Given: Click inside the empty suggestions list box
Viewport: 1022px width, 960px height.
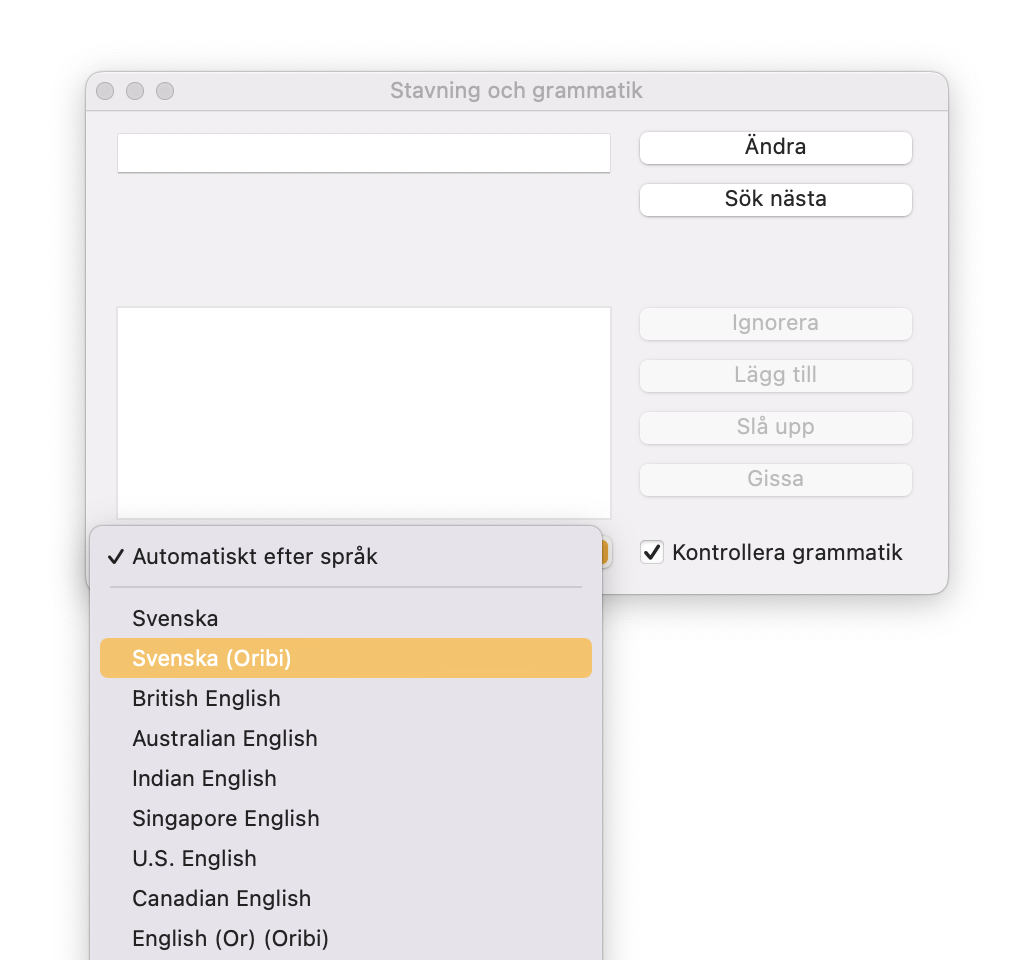Looking at the screenshot, I should [x=363, y=412].
